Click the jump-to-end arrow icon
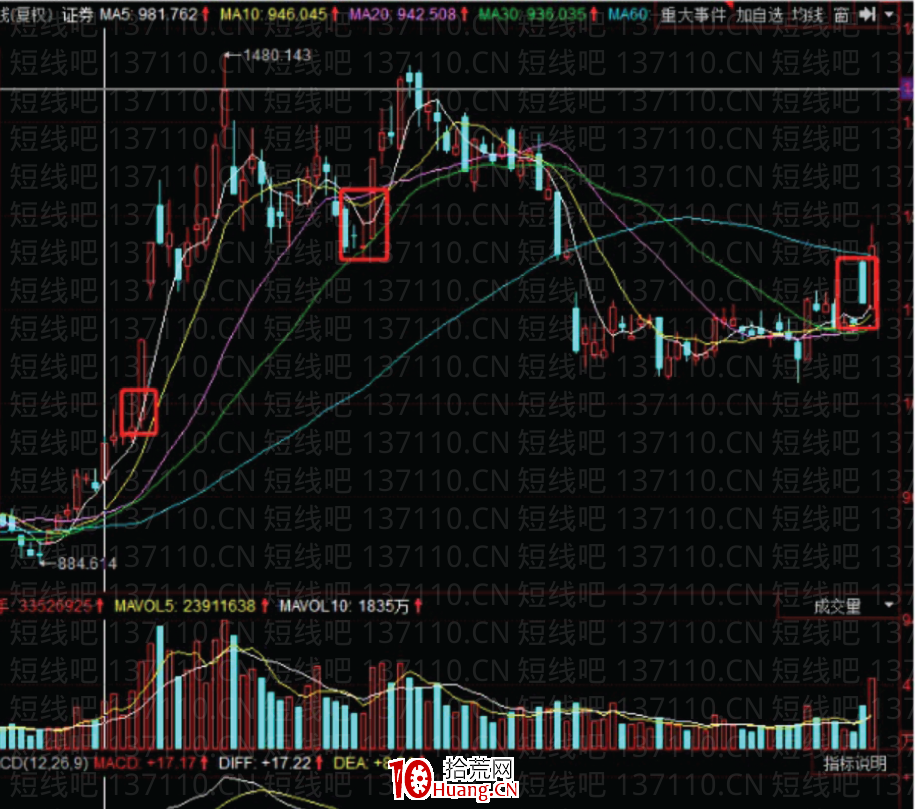This screenshot has height=809, width=915. click(x=868, y=15)
